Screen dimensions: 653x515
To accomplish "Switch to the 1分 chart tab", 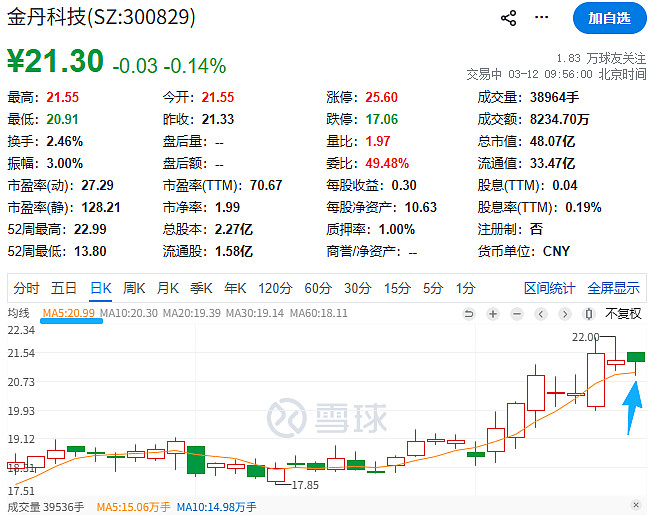I will tap(466, 288).
